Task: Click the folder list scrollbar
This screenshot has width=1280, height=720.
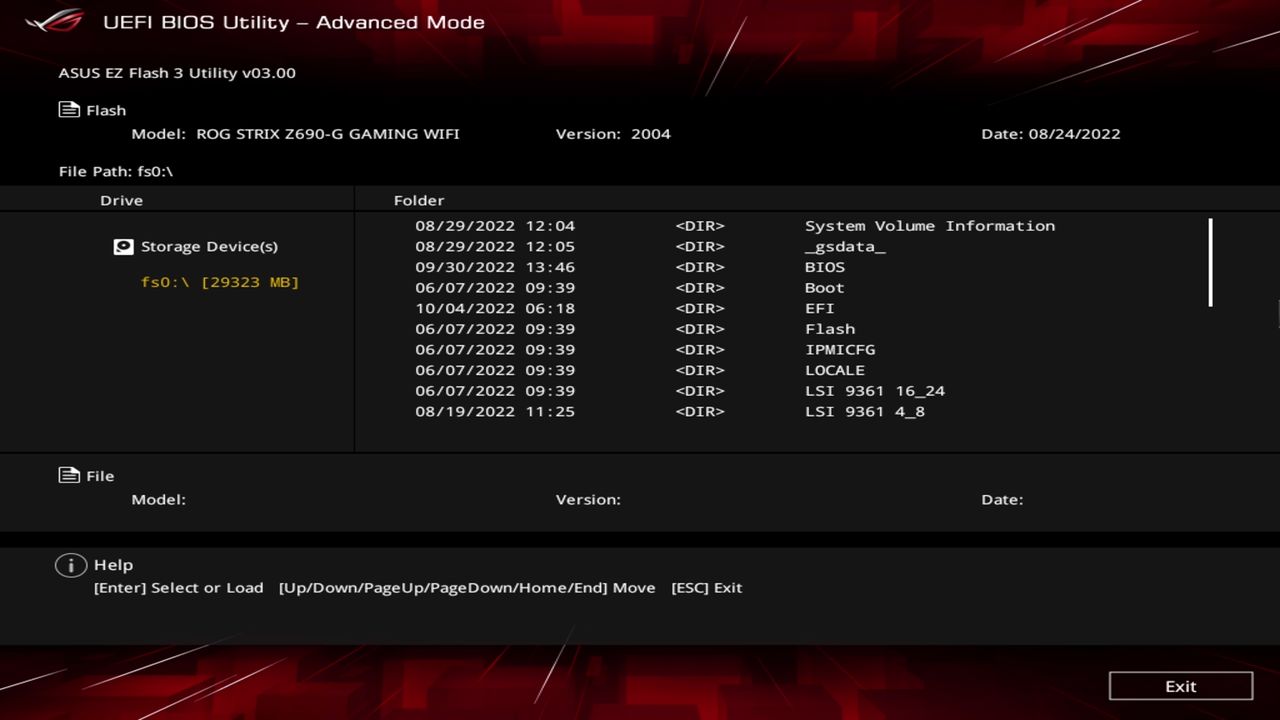Action: click(x=1210, y=262)
